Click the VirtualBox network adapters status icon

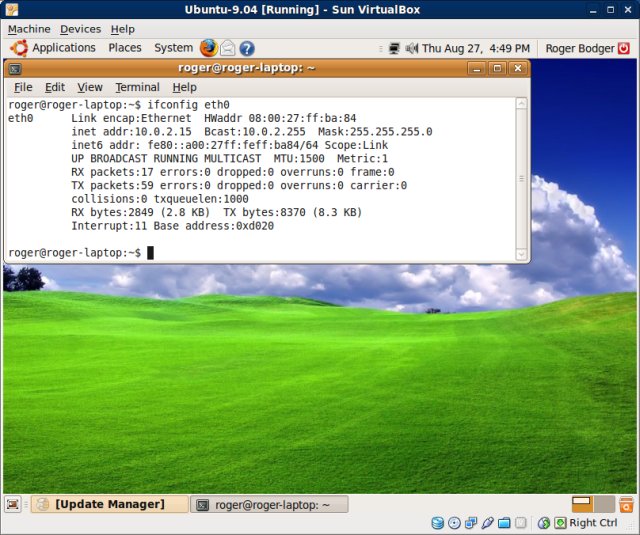pos(471,523)
